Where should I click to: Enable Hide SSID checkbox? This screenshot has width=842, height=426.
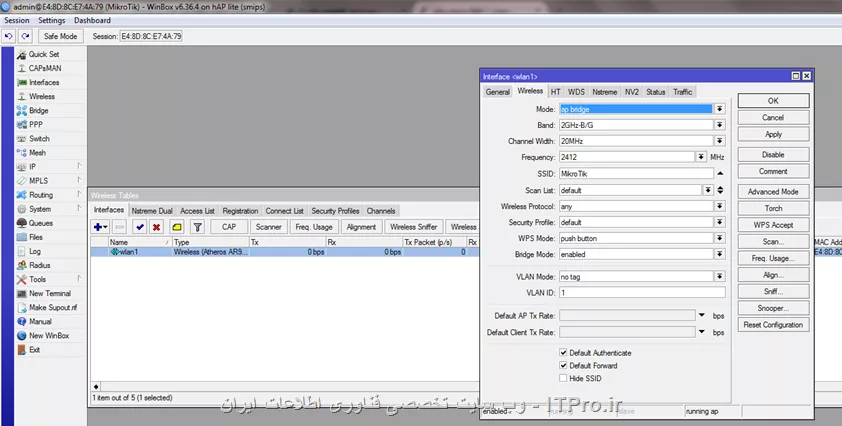point(563,378)
